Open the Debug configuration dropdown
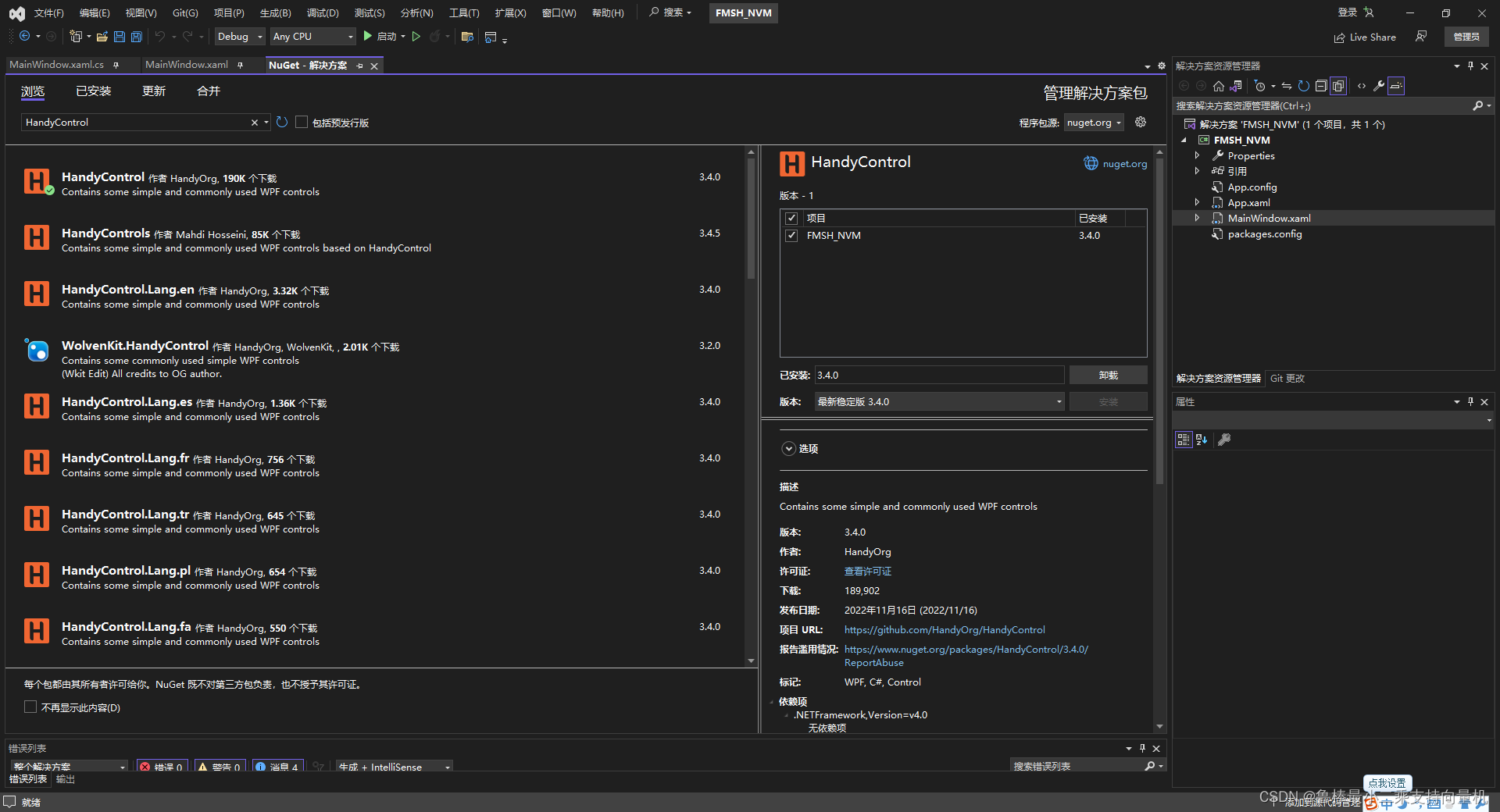The height and width of the screenshot is (812, 1500). click(240, 37)
